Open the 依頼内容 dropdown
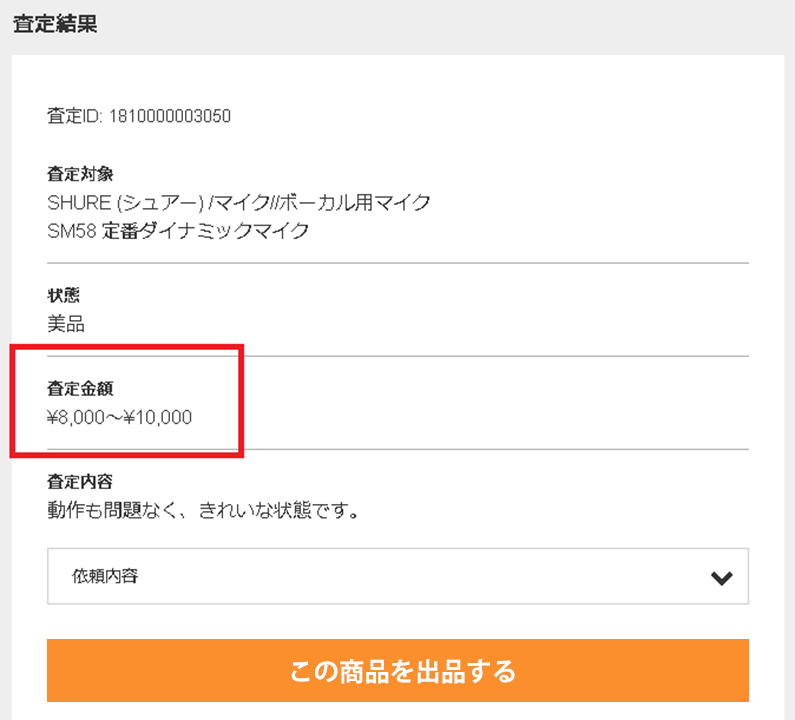795x720 pixels. point(397,576)
